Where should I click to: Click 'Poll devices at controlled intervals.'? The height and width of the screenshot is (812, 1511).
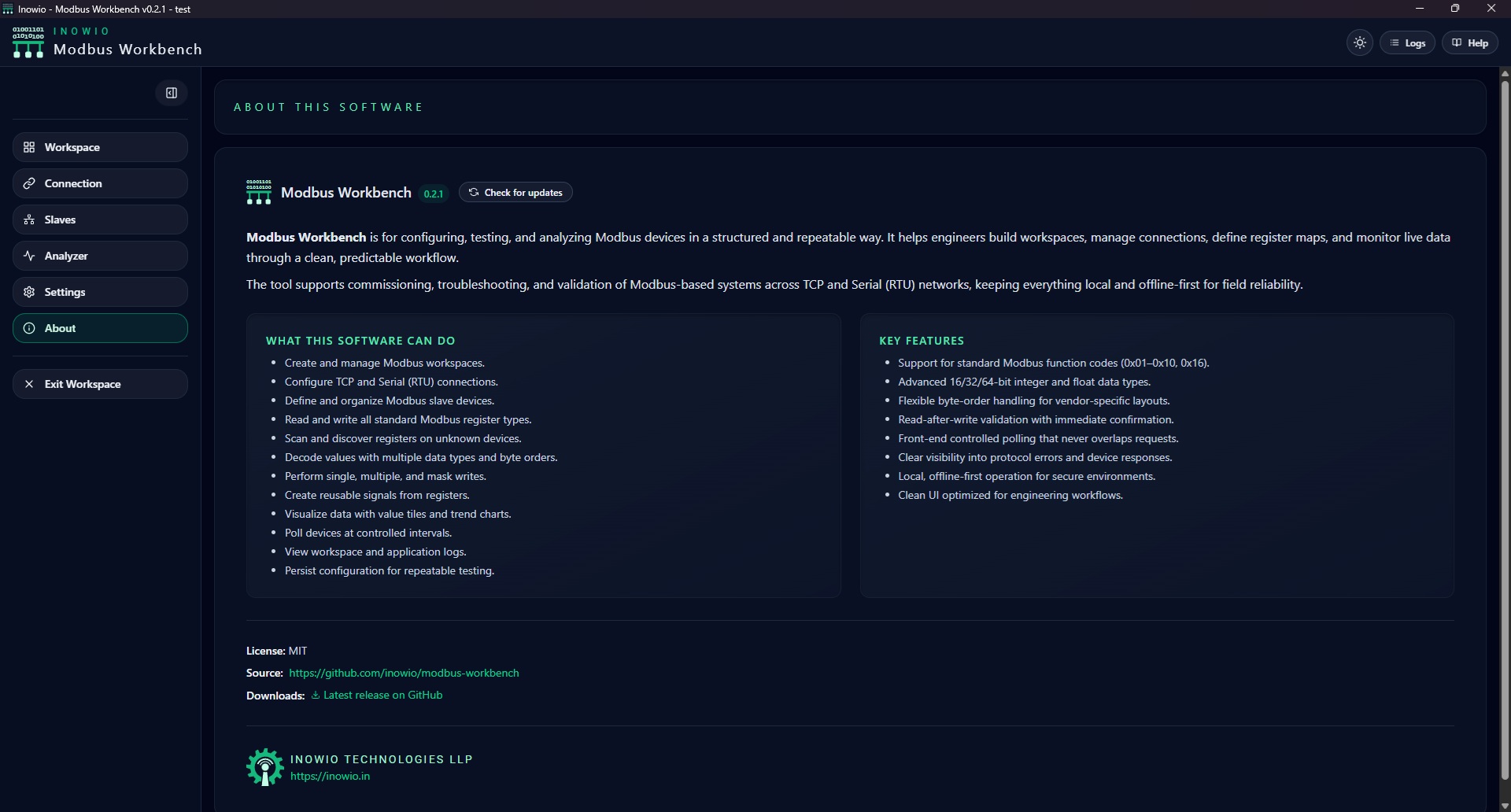[368, 533]
